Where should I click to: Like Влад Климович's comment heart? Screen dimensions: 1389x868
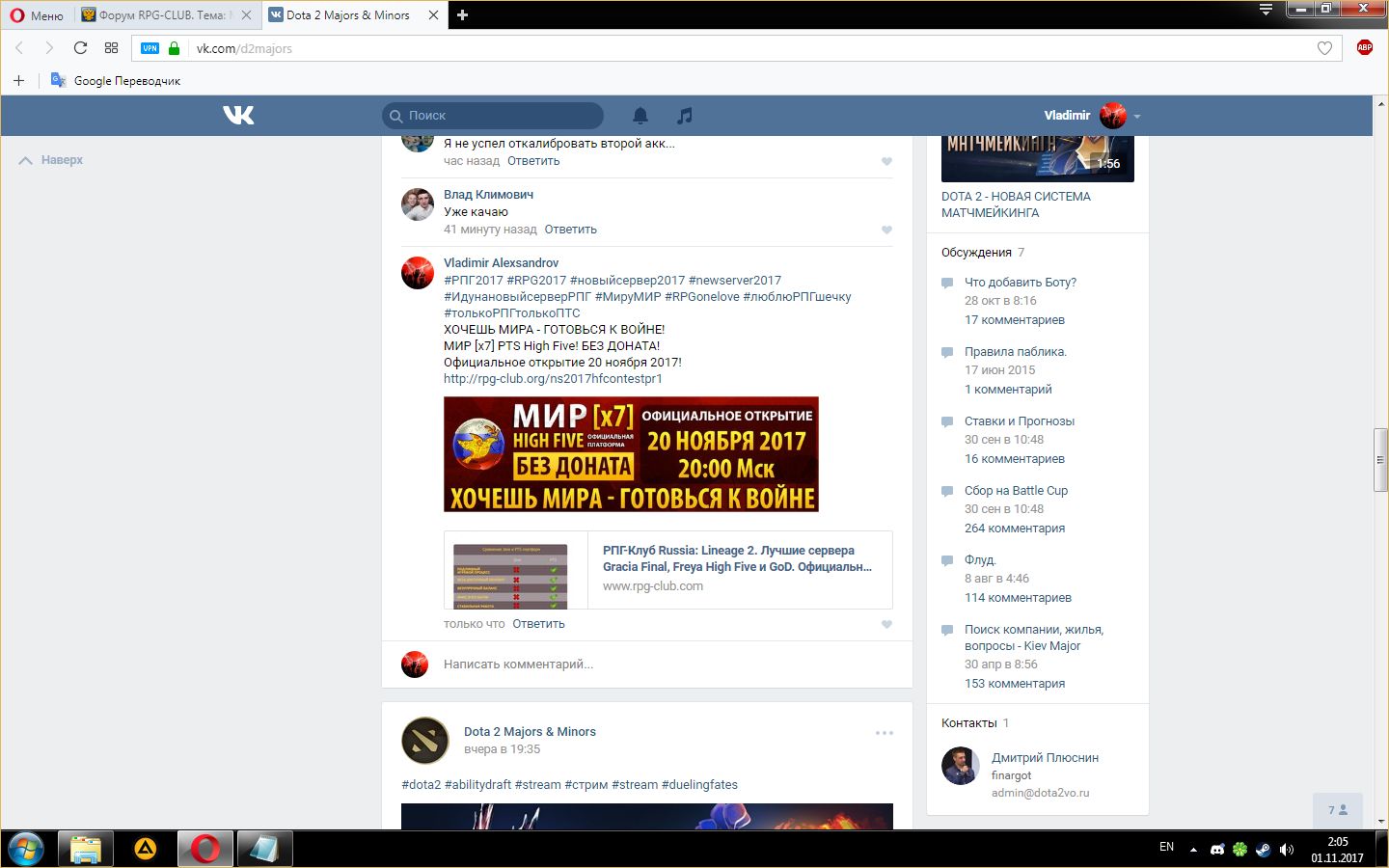coord(886,230)
